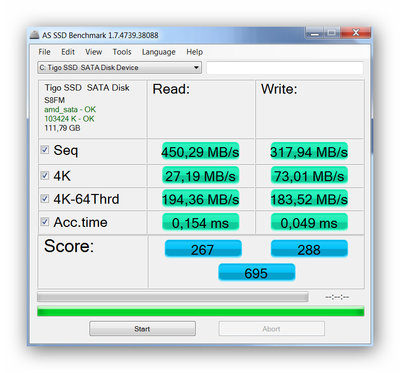Open the Tigo SSD drive selection dropdown

point(119,68)
